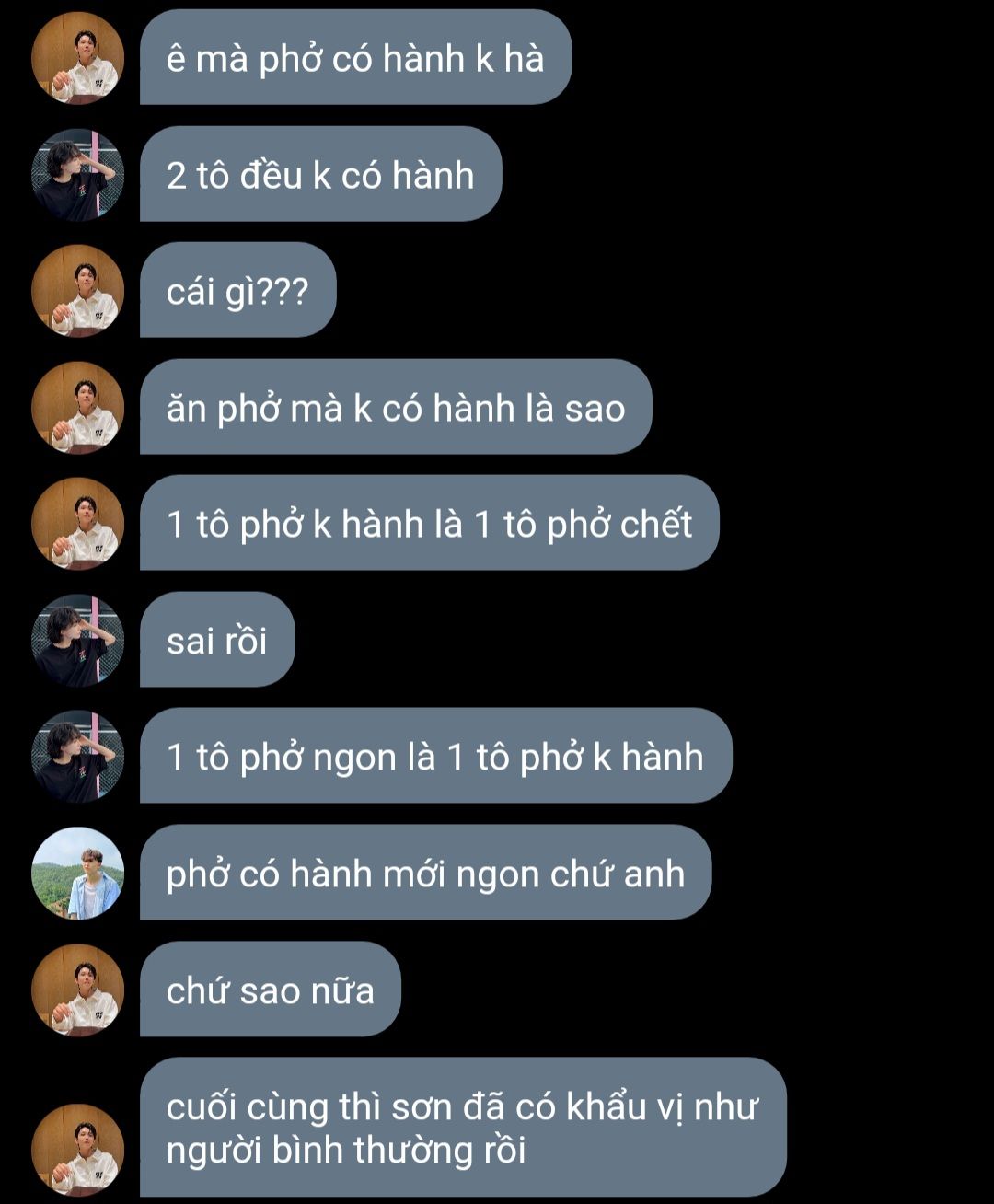Open avatar beside "cuối cùng thì sơn" message

click(x=77, y=1150)
